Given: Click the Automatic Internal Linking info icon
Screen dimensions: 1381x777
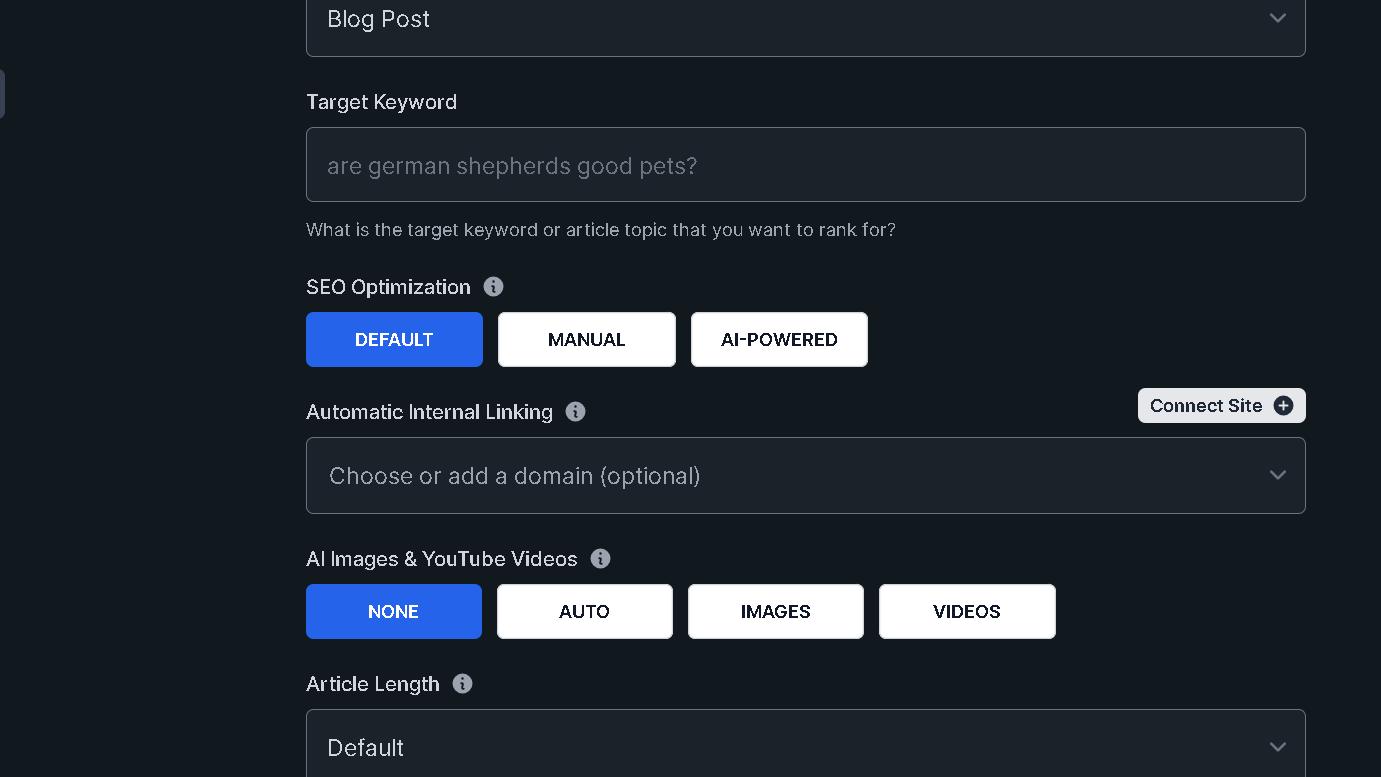Looking at the screenshot, I should pos(575,411).
